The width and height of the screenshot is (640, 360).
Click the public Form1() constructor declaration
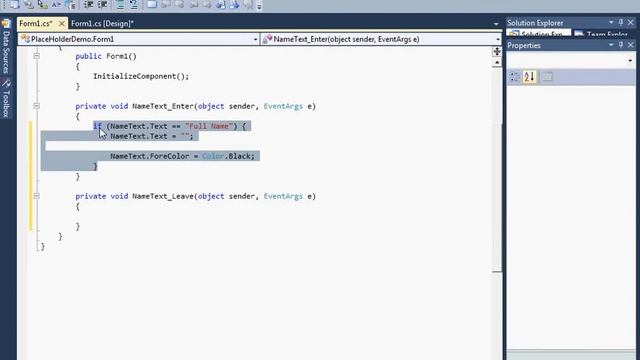coord(106,56)
